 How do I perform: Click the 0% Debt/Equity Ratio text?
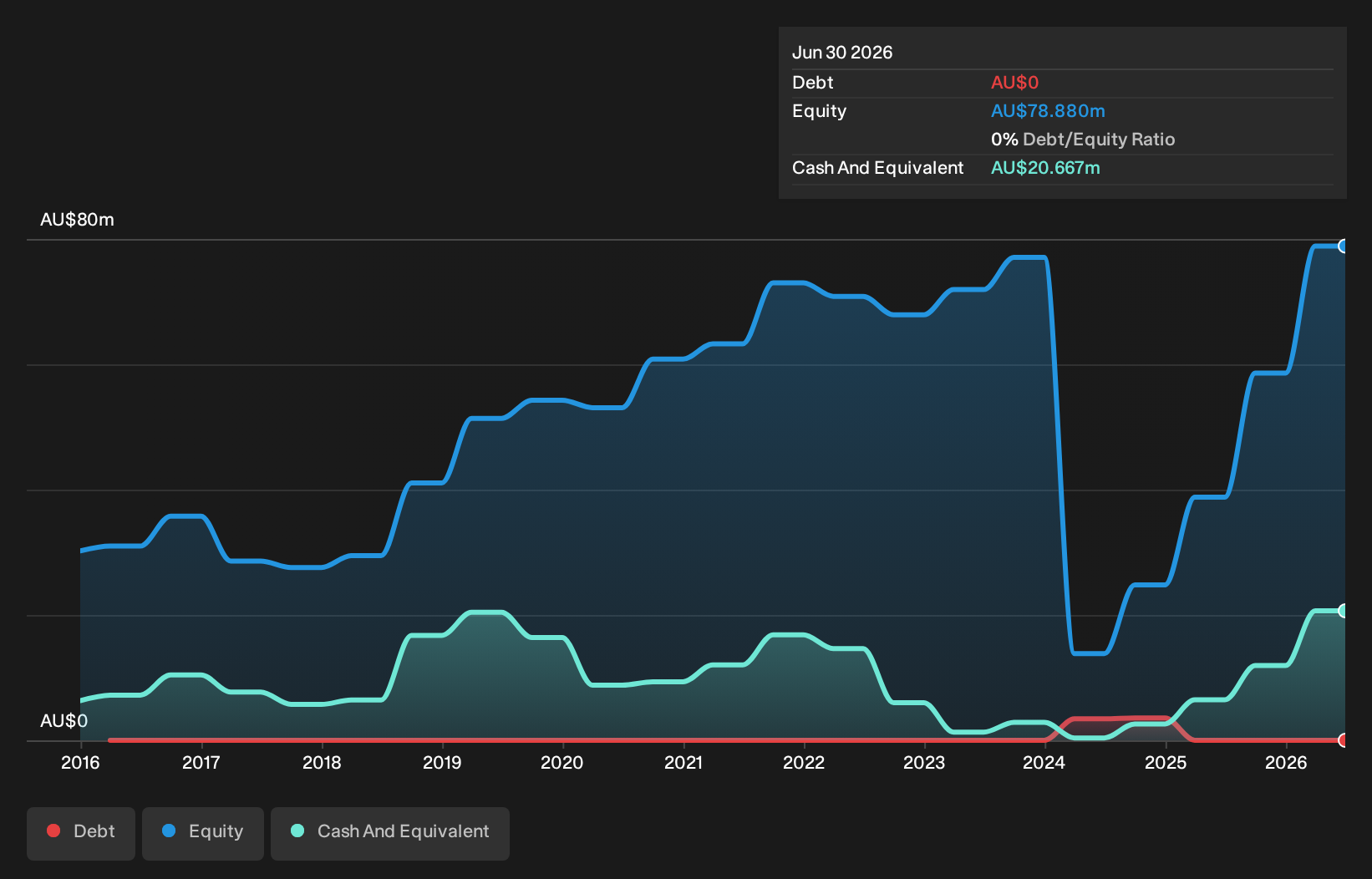tap(1083, 140)
